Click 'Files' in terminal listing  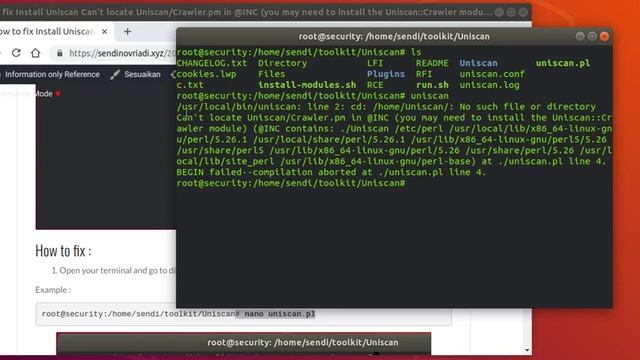point(271,74)
